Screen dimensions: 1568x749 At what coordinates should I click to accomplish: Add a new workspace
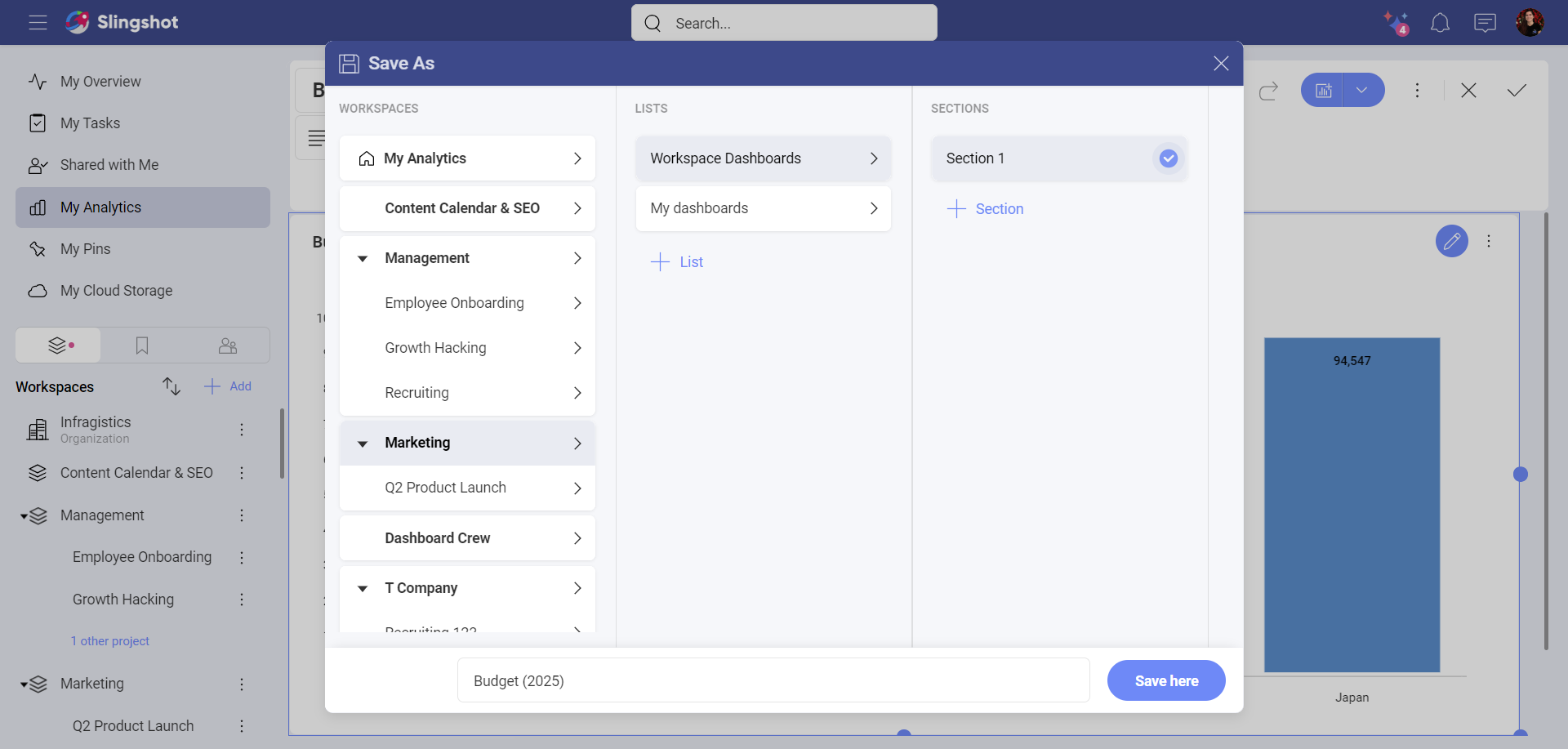pyautogui.click(x=228, y=386)
